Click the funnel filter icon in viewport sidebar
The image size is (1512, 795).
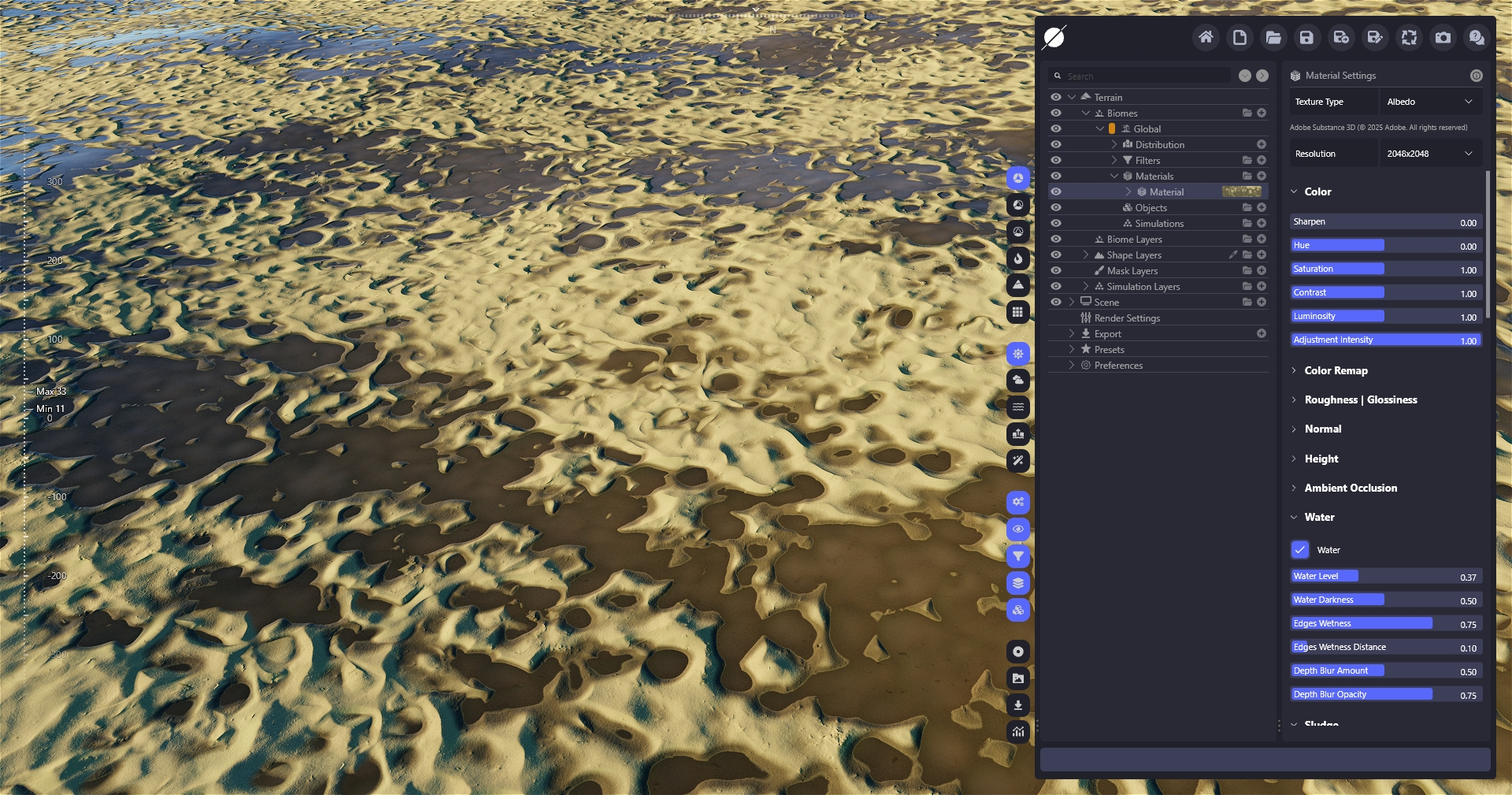(x=1018, y=556)
